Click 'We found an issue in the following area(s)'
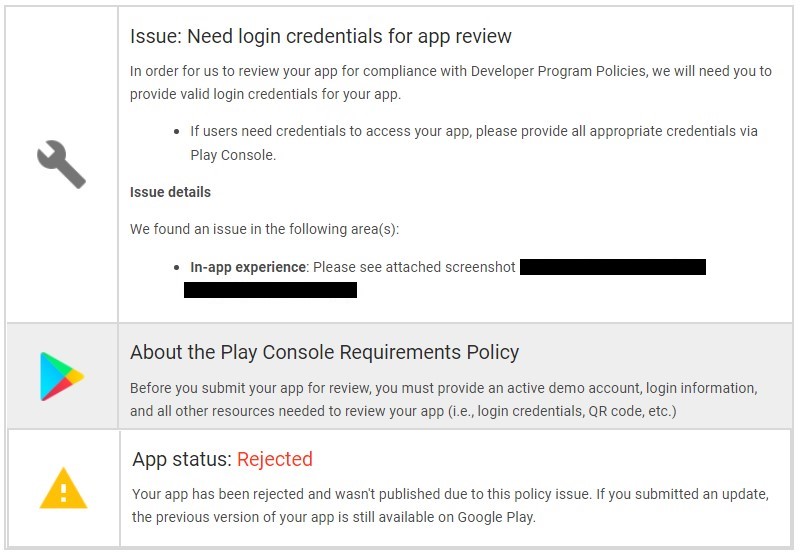The height and width of the screenshot is (554, 801). 264,229
